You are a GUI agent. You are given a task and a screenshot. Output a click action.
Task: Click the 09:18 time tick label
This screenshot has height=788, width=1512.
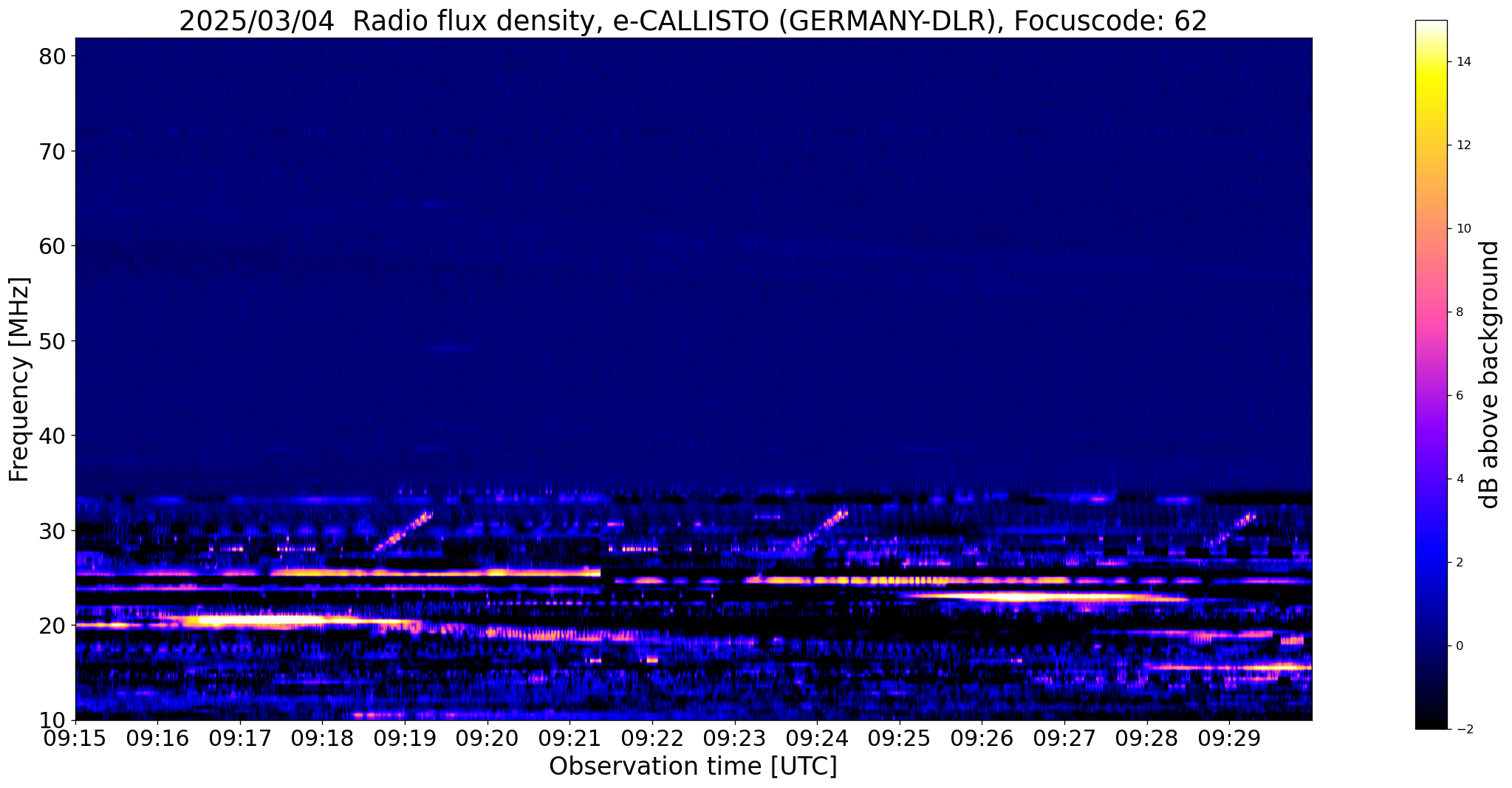coord(323,739)
